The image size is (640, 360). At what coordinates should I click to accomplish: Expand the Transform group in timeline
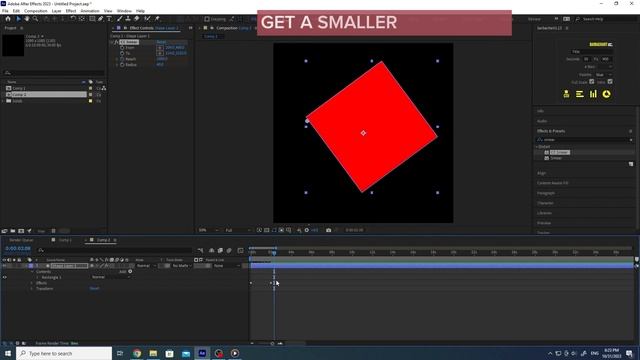(32, 289)
